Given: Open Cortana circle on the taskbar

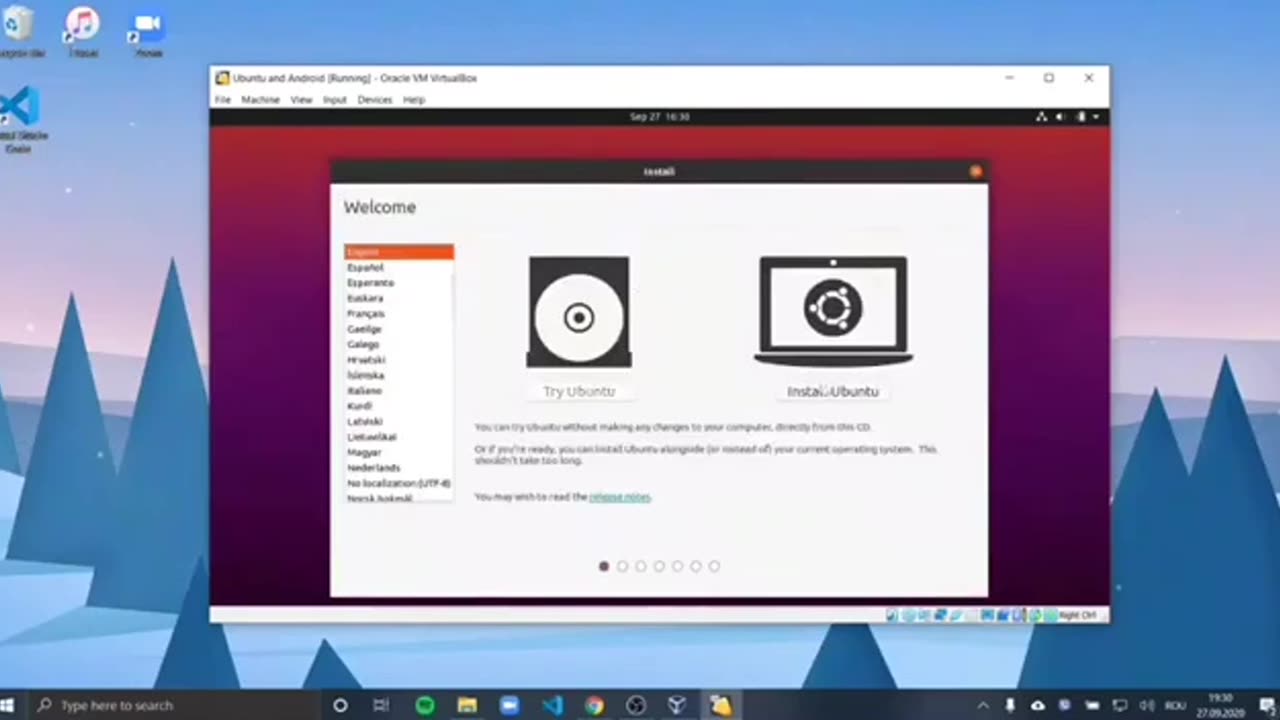Looking at the screenshot, I should [340, 705].
